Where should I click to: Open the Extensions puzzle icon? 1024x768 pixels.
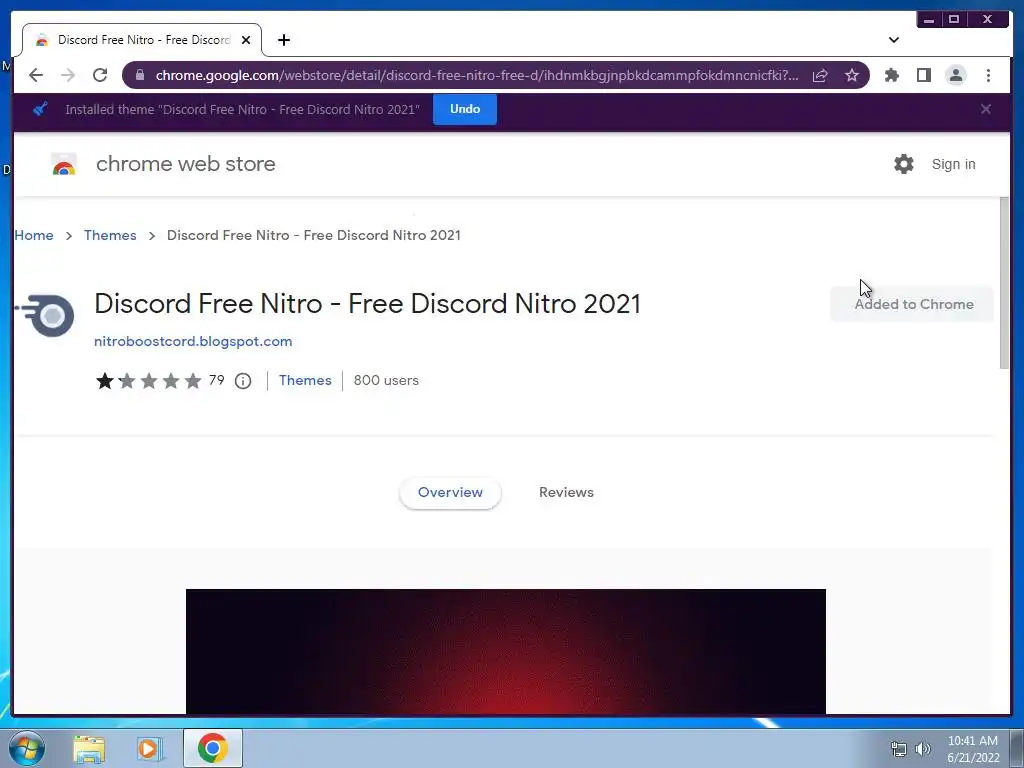[891, 75]
